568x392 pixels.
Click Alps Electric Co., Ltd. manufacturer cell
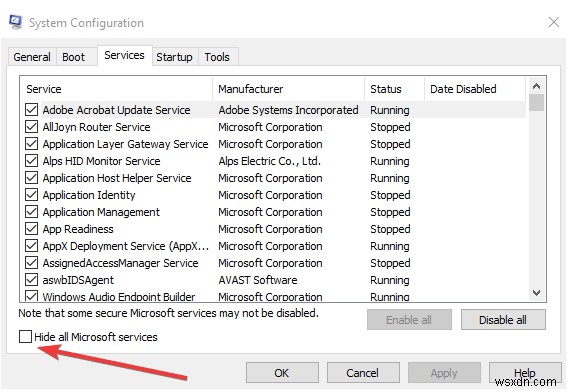270,161
